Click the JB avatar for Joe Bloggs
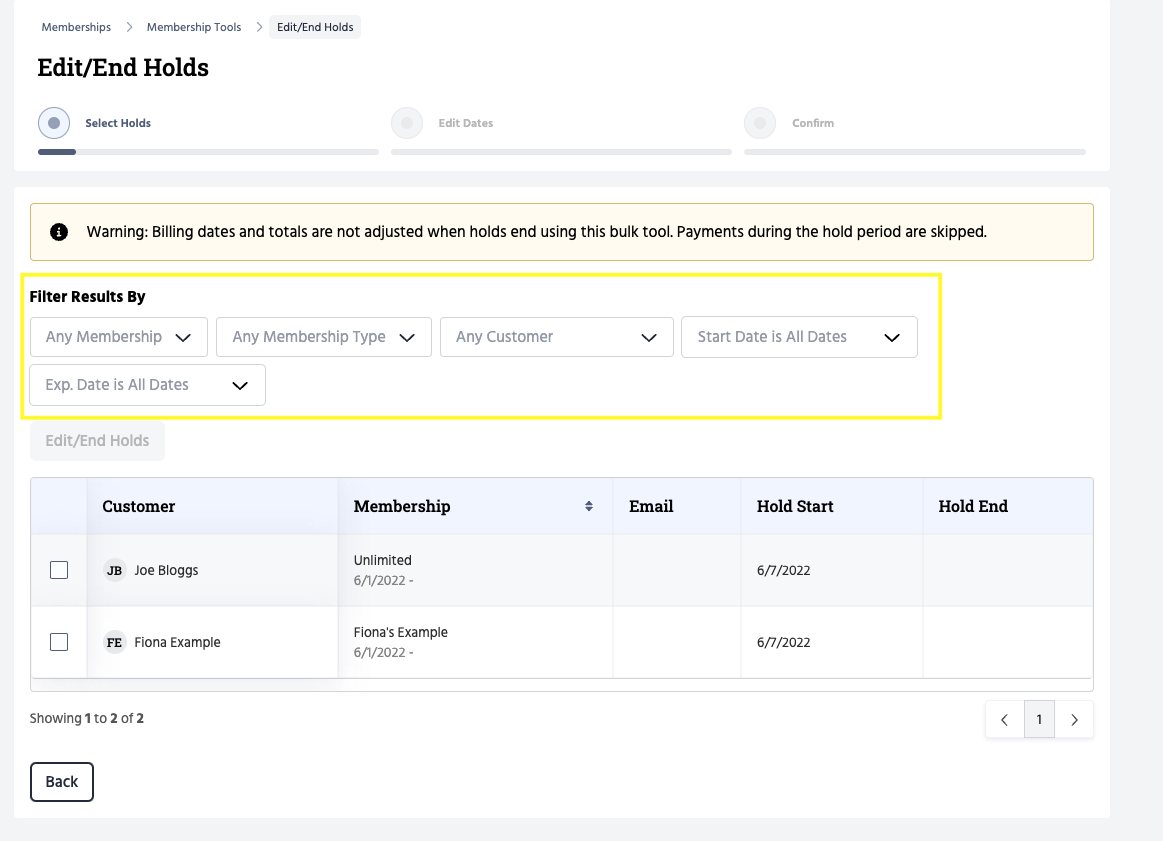This screenshot has width=1163, height=841. (115, 570)
